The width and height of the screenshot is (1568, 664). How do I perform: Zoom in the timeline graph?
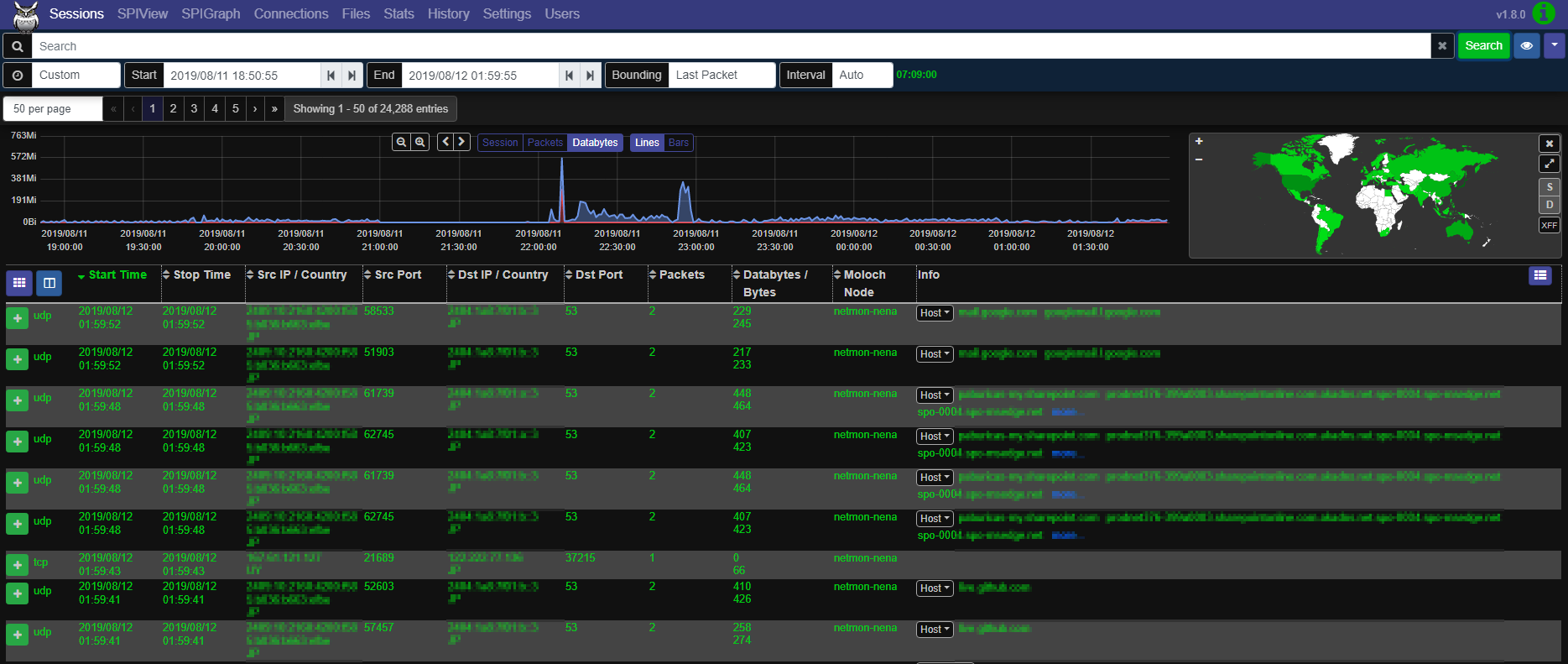420,143
